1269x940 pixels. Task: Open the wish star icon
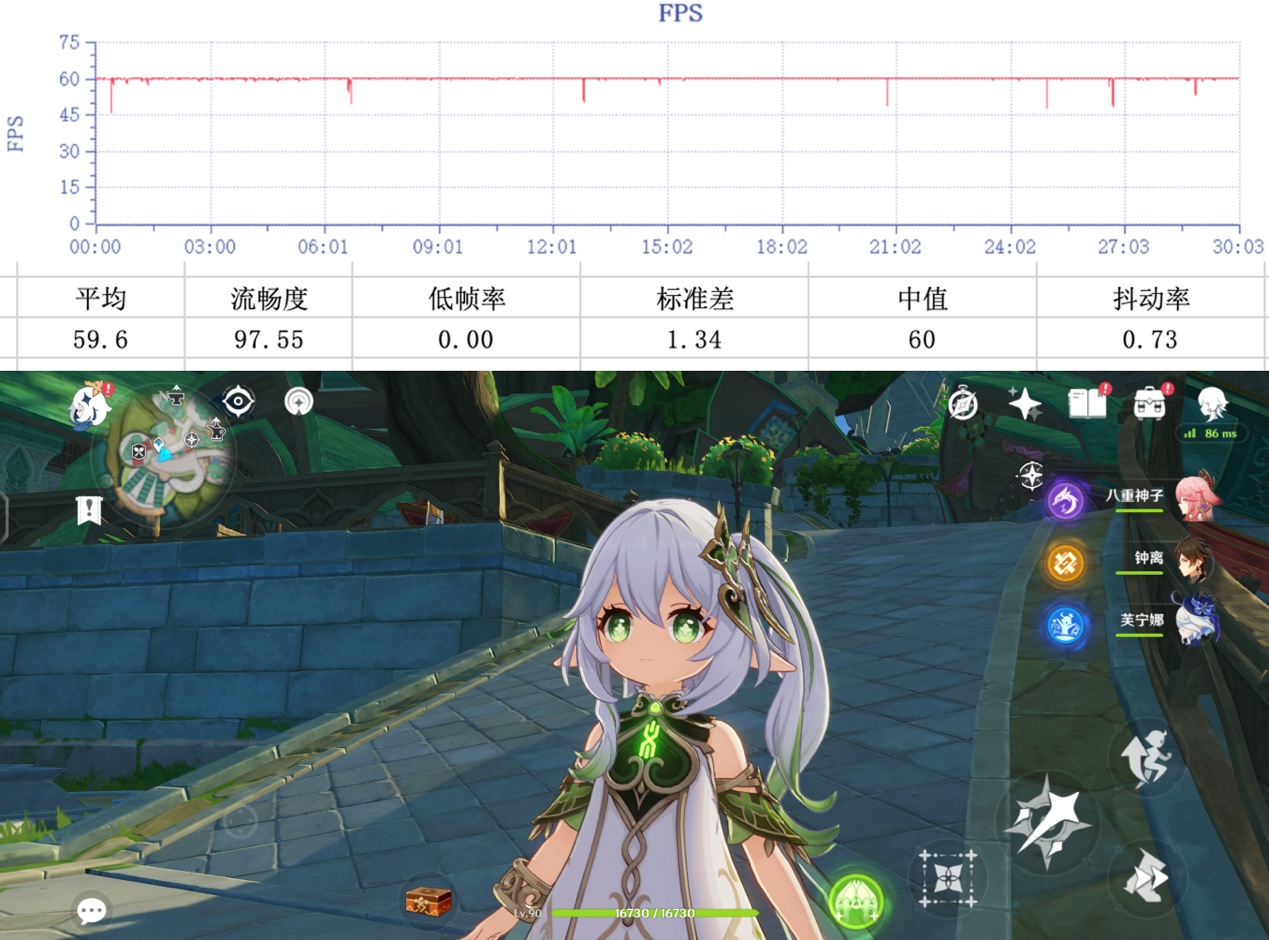point(1024,404)
